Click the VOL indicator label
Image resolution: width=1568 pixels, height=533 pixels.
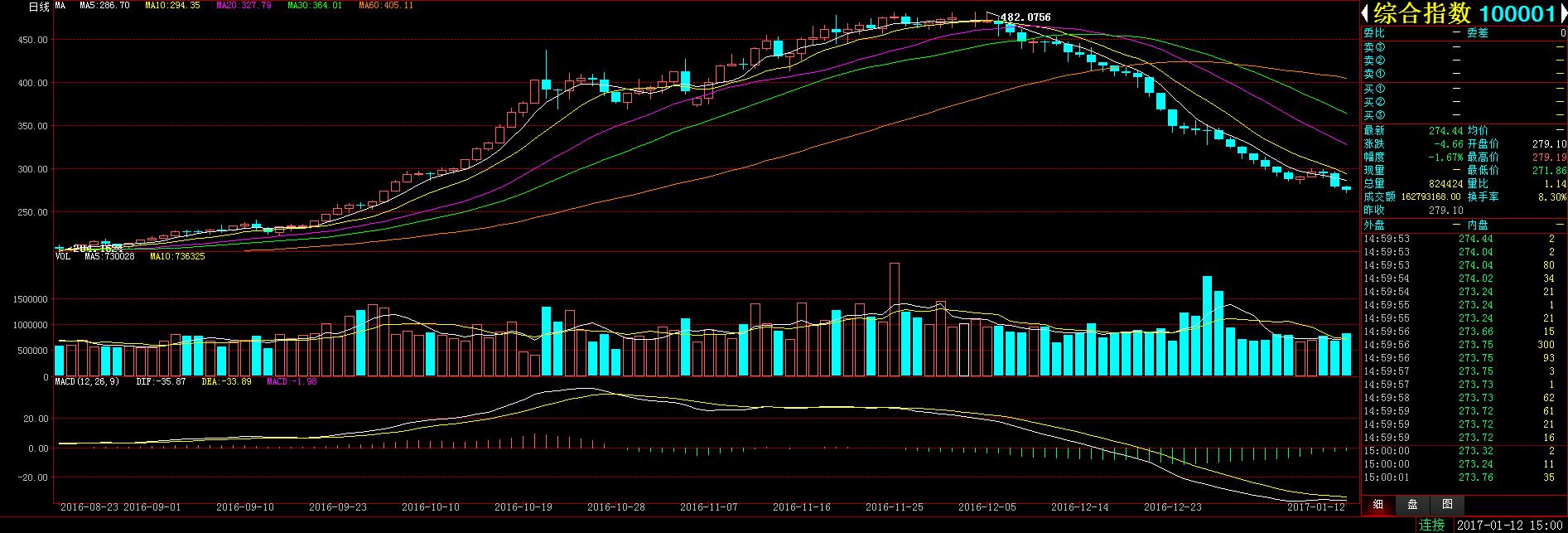[63, 257]
